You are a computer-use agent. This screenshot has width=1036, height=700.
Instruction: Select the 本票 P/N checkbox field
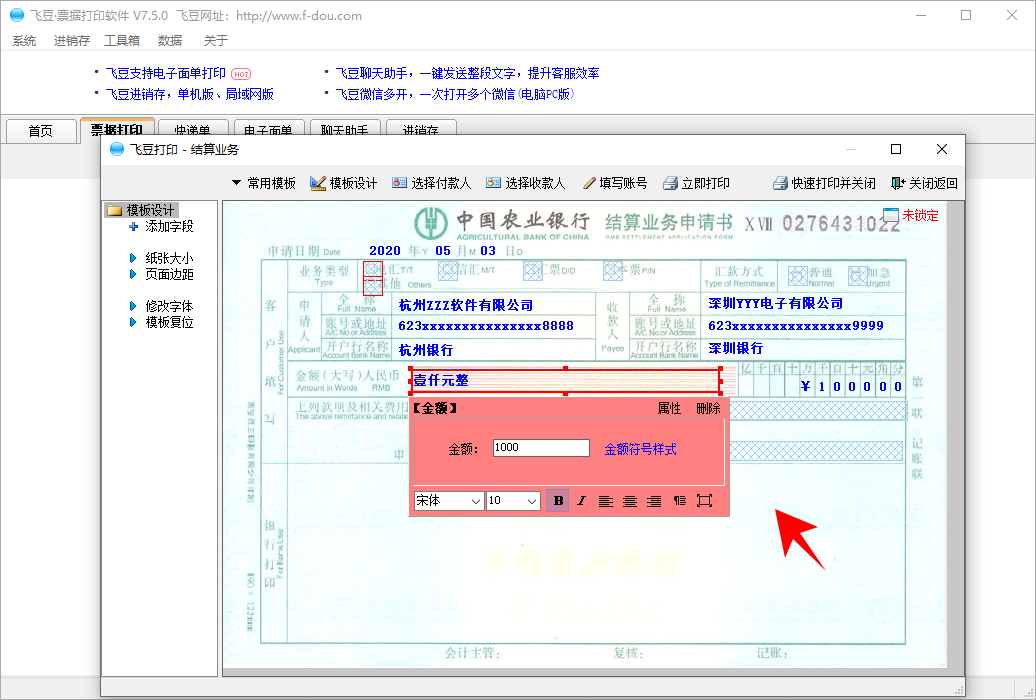(x=612, y=270)
